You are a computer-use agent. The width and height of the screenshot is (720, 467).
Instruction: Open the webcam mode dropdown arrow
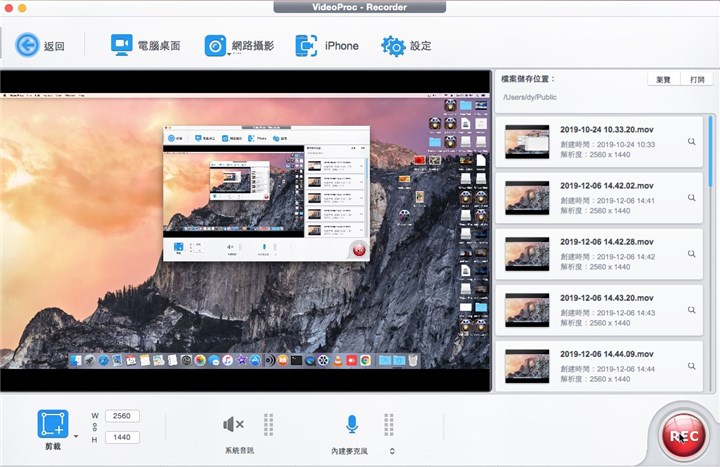point(229,55)
